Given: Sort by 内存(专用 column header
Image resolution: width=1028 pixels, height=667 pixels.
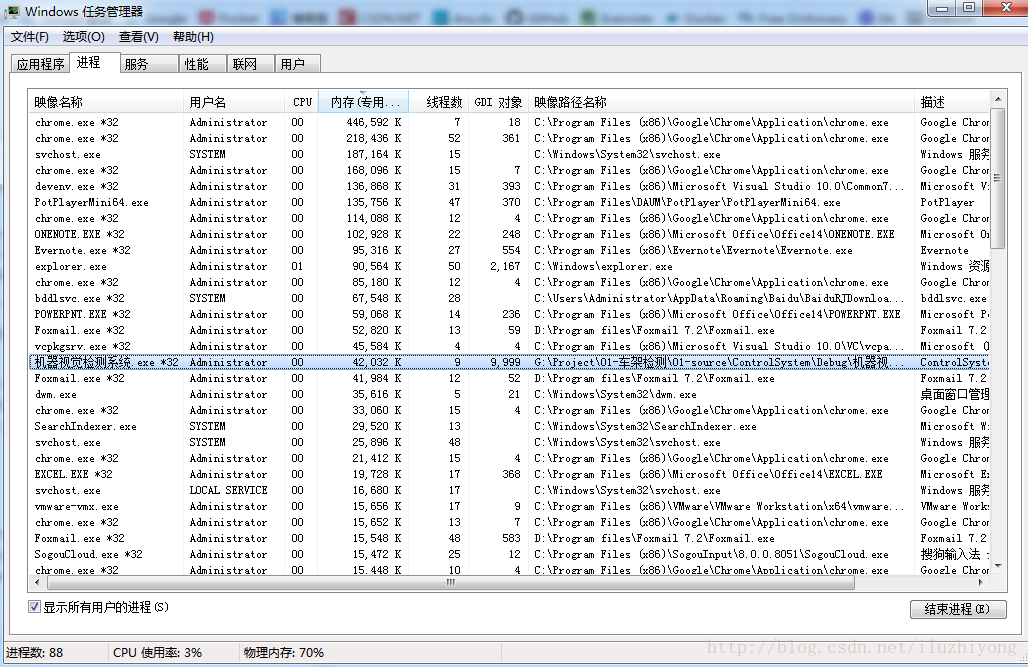Looking at the screenshot, I should pos(363,102).
